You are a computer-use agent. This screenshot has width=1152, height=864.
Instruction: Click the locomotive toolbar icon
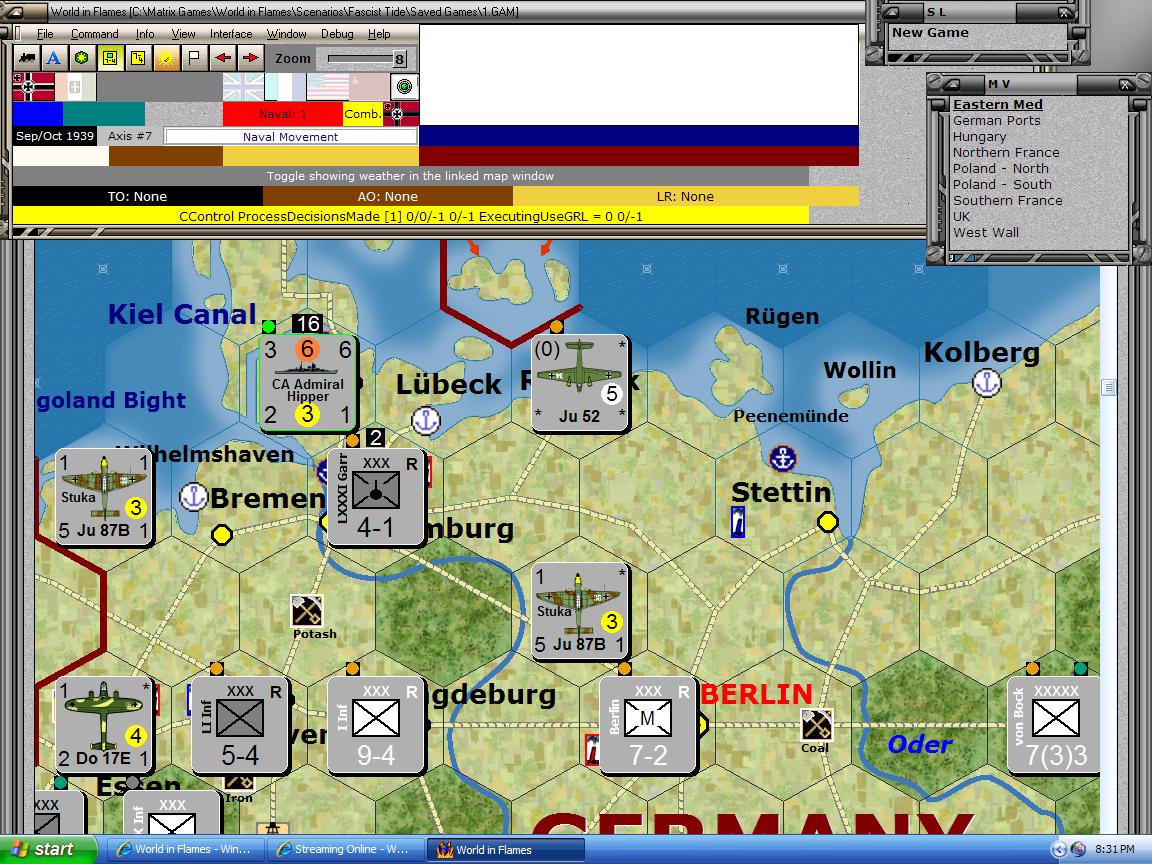click(x=26, y=58)
